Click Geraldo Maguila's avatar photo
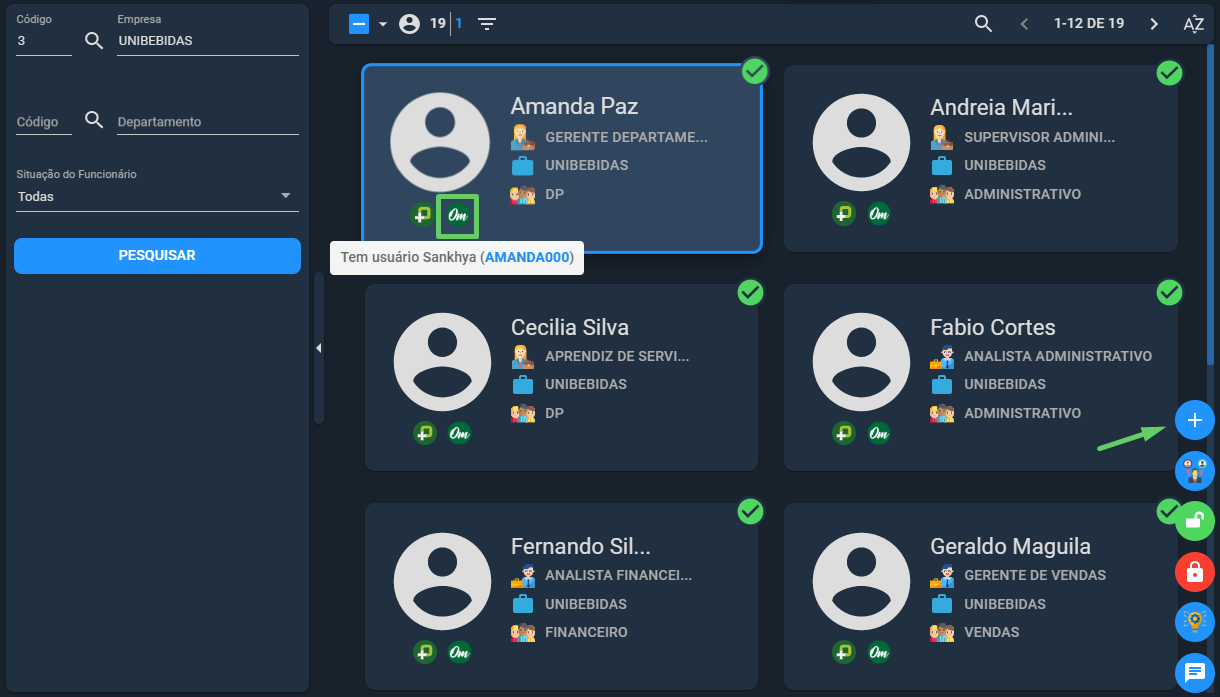This screenshot has height=697, width=1220. [862, 581]
